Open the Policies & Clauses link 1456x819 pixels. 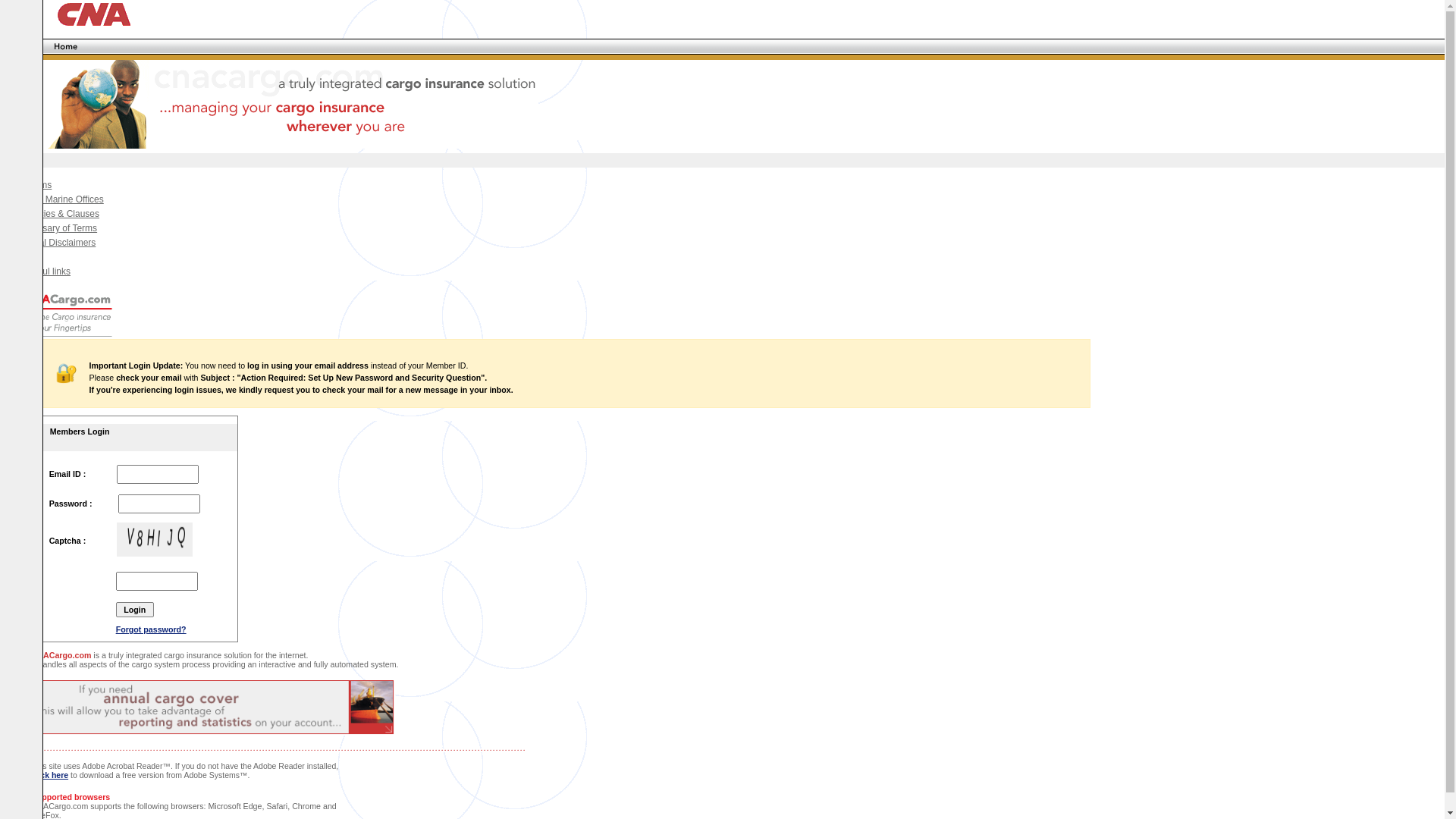[71, 214]
